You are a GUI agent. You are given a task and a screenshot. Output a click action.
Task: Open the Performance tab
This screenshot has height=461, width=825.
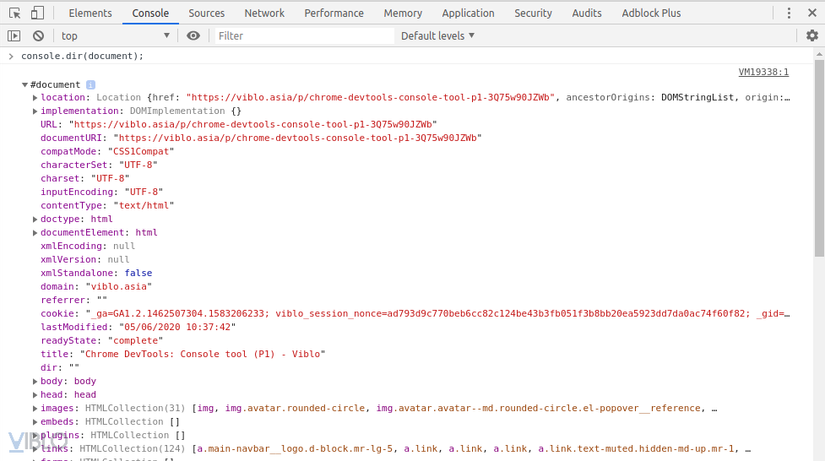(334, 13)
